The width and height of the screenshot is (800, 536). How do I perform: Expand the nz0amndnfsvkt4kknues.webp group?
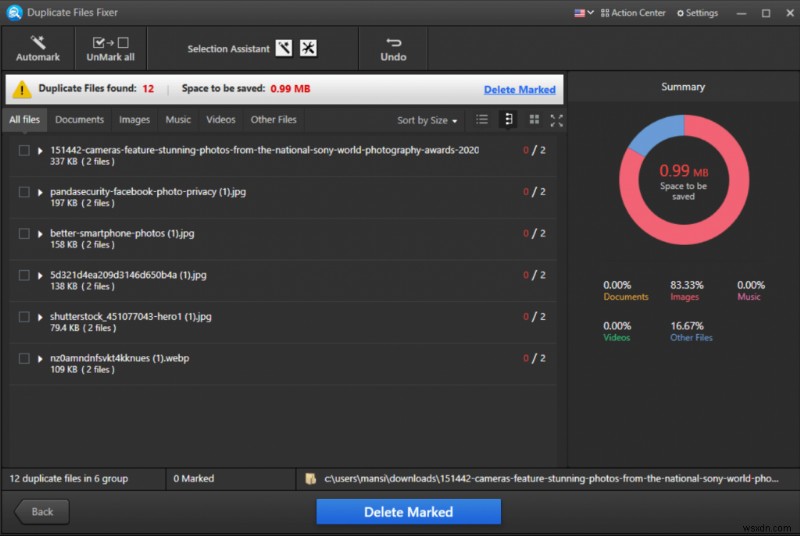click(x=40, y=359)
